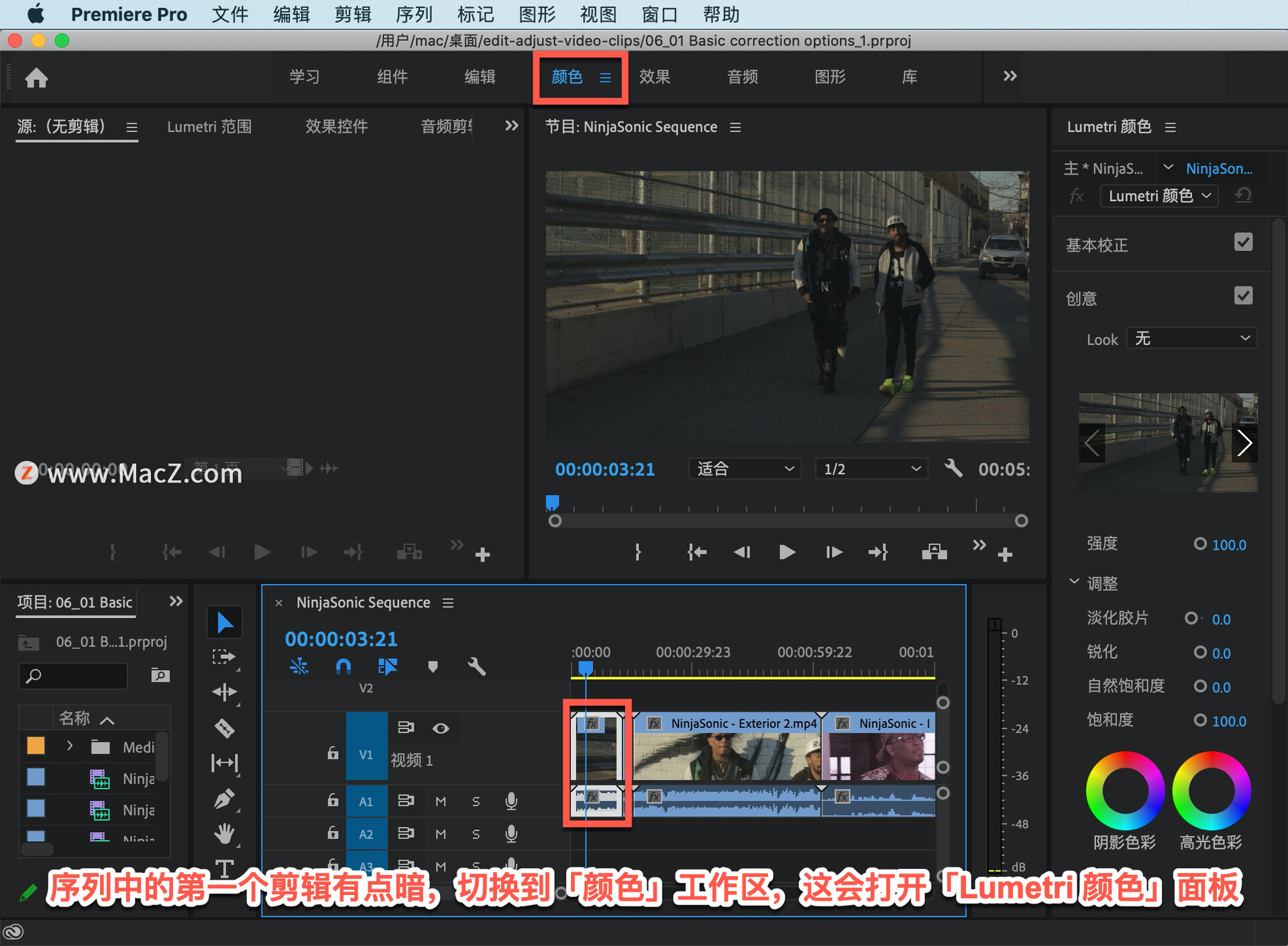Open the 适合 zoom level dropdown
The width and height of the screenshot is (1288, 946).
click(x=744, y=469)
